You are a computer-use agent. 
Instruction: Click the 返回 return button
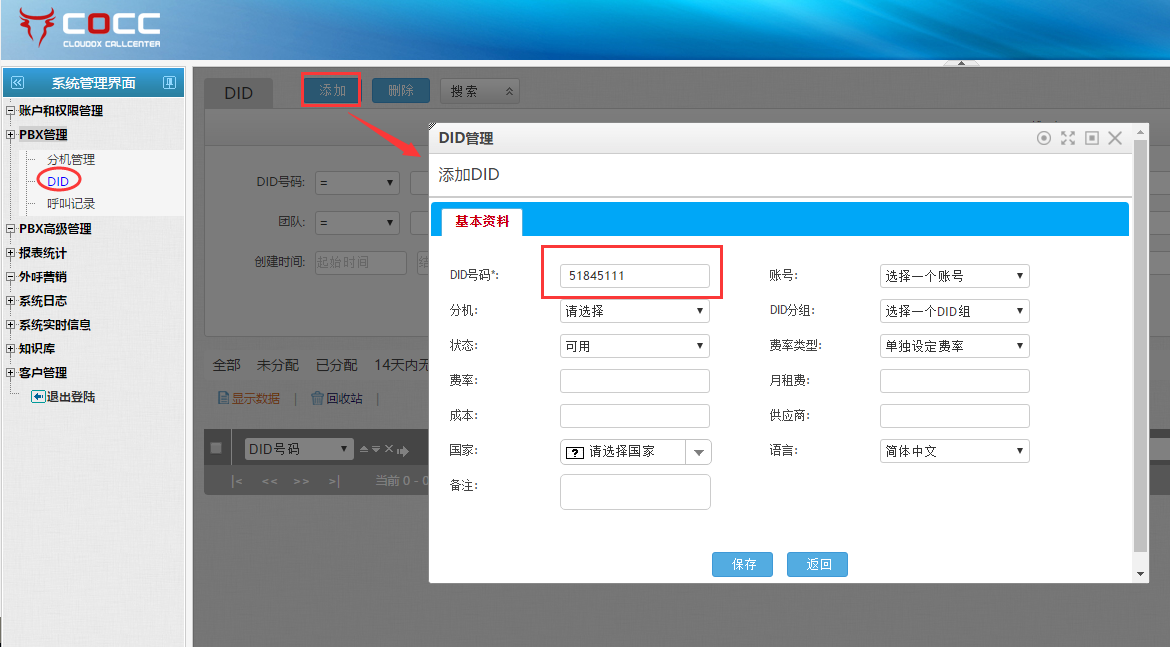(817, 564)
